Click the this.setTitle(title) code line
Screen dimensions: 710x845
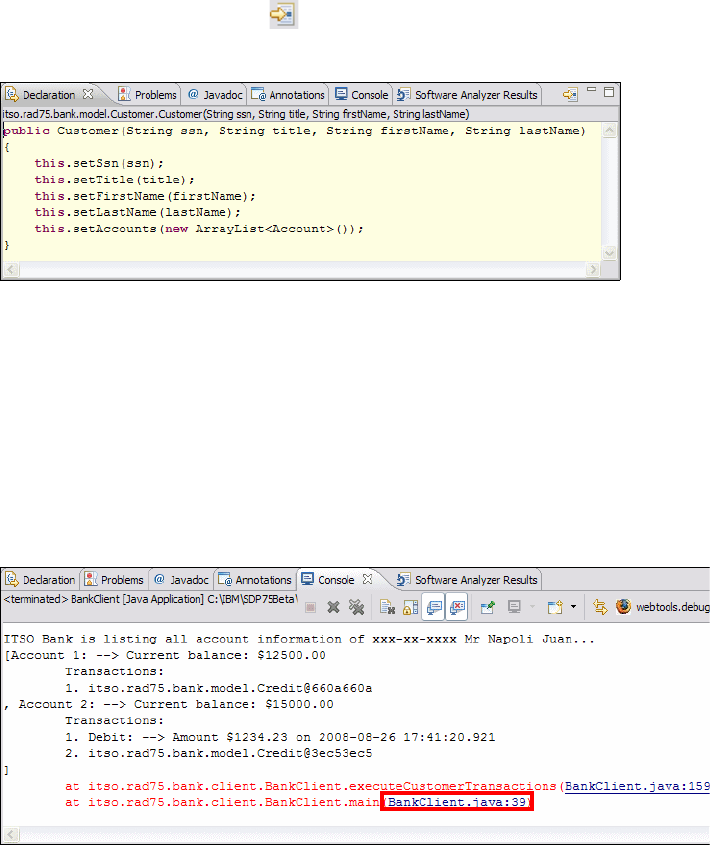(x=114, y=179)
